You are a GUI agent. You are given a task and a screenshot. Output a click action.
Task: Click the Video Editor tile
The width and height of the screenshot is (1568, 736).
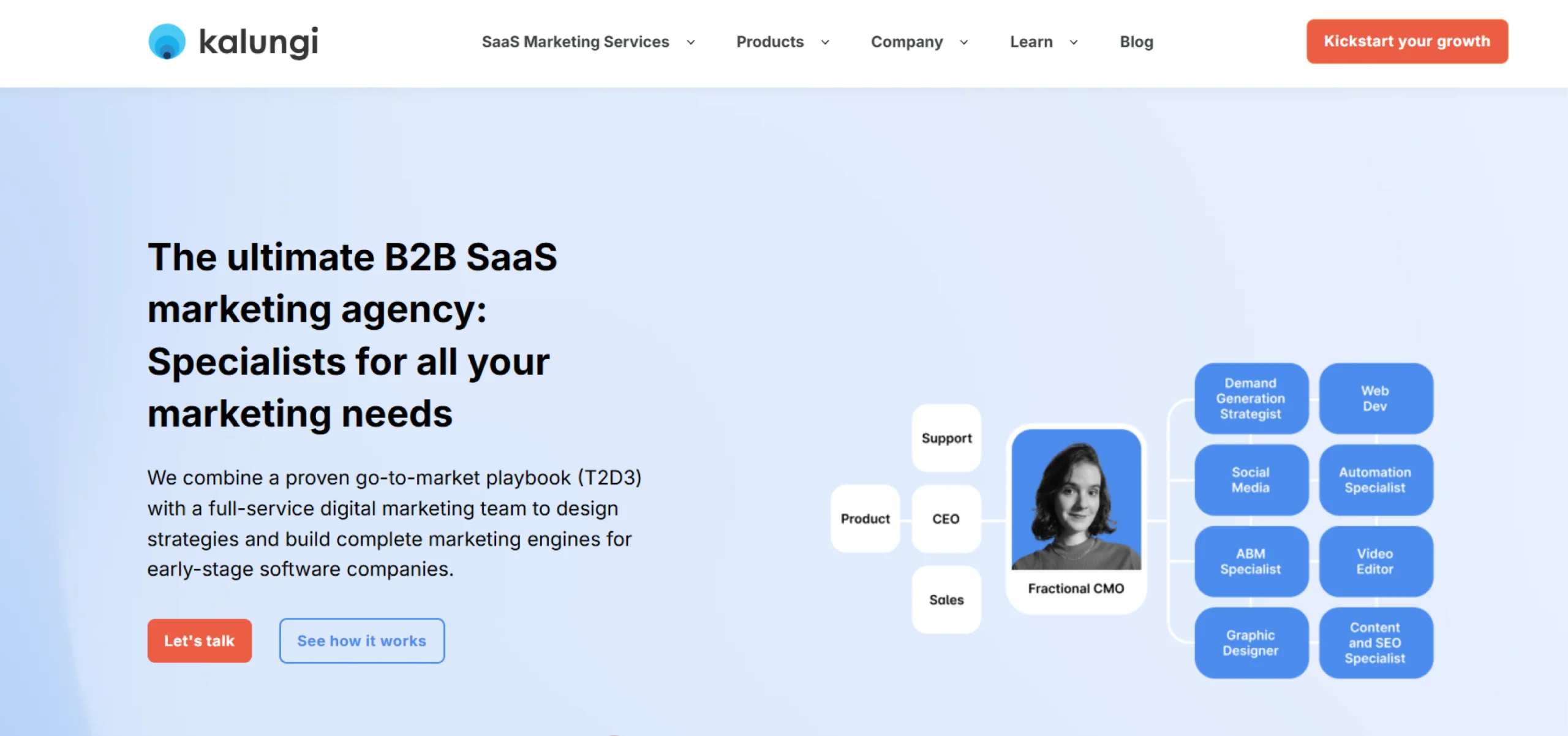point(1375,561)
